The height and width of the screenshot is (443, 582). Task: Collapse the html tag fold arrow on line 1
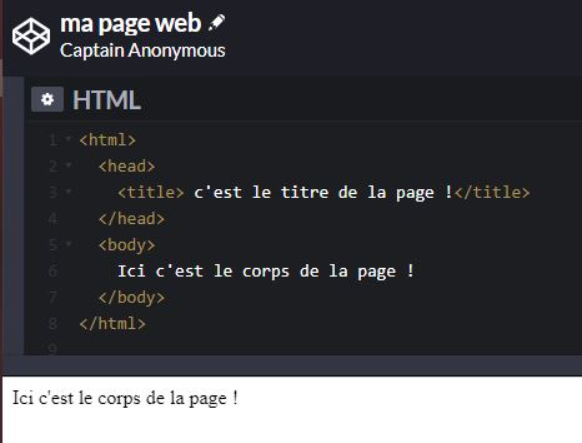pyautogui.click(x=68, y=139)
